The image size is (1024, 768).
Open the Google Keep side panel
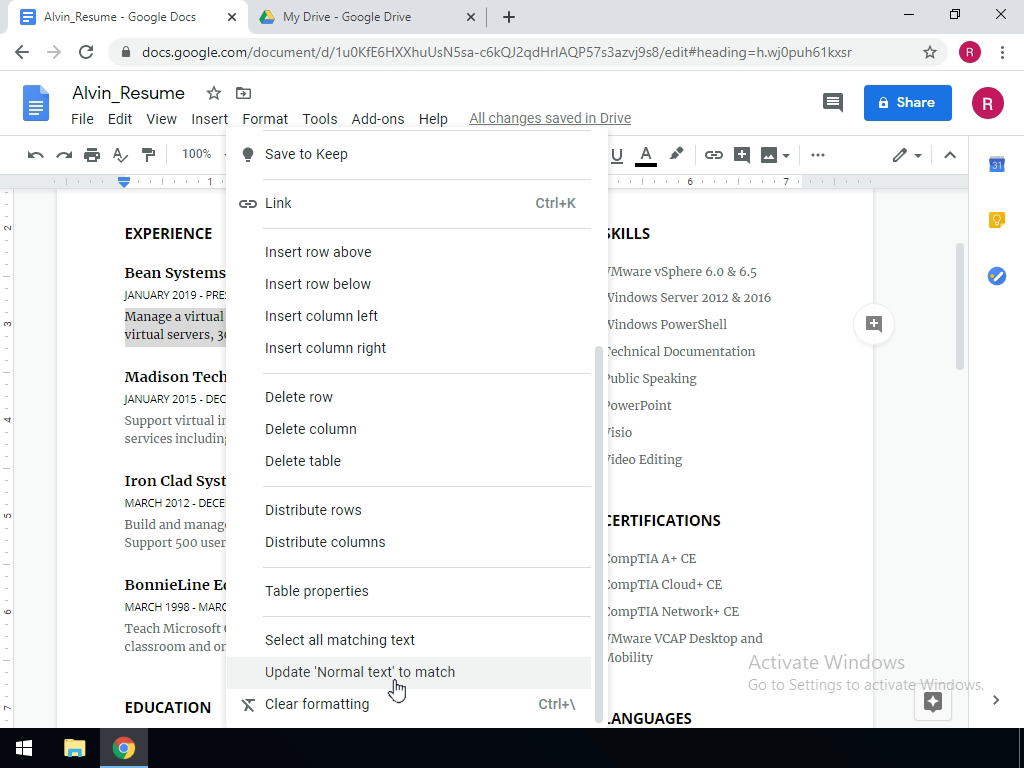tap(997, 220)
